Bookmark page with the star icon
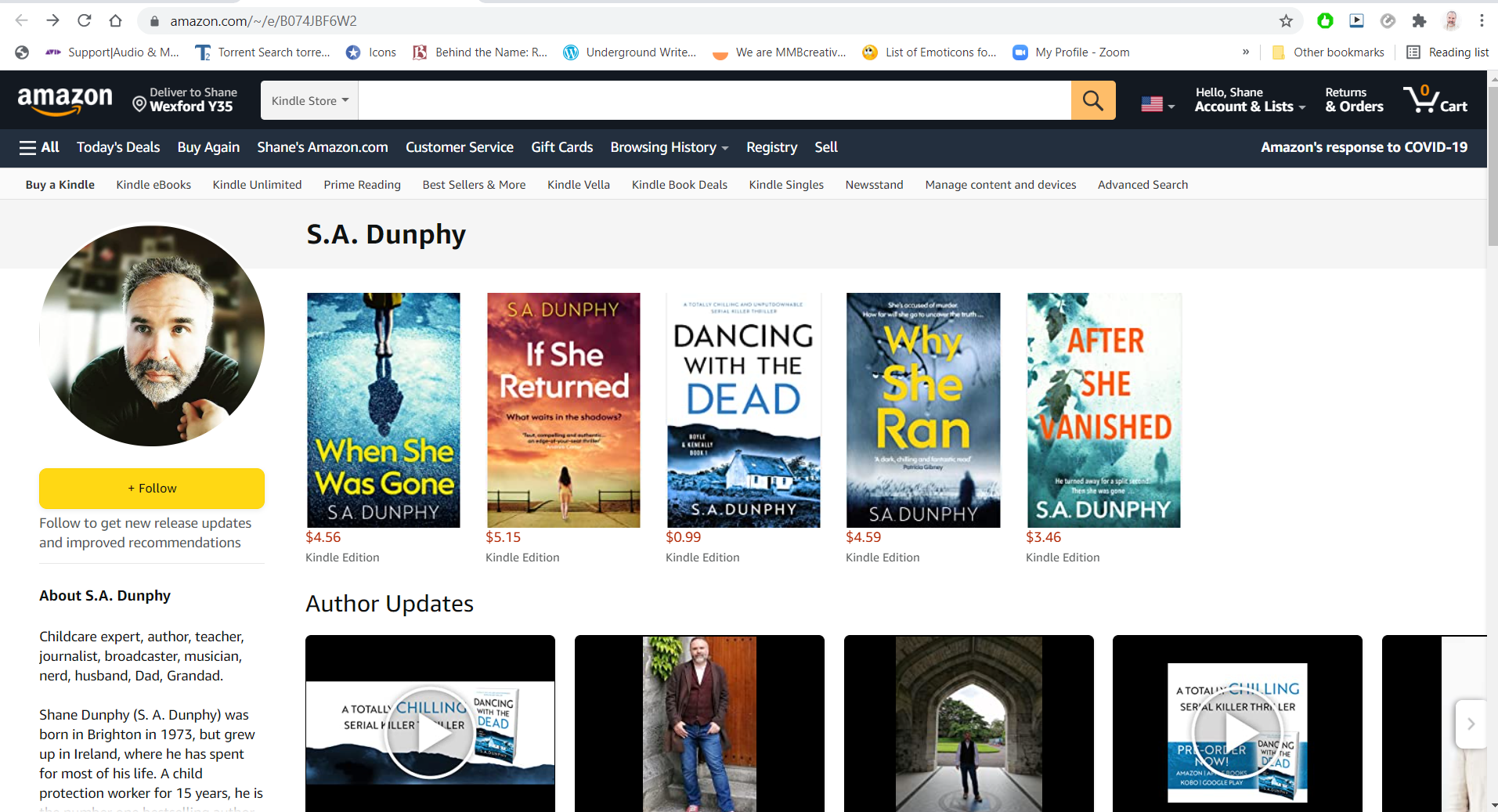Image resolution: width=1498 pixels, height=812 pixels. point(1286,21)
